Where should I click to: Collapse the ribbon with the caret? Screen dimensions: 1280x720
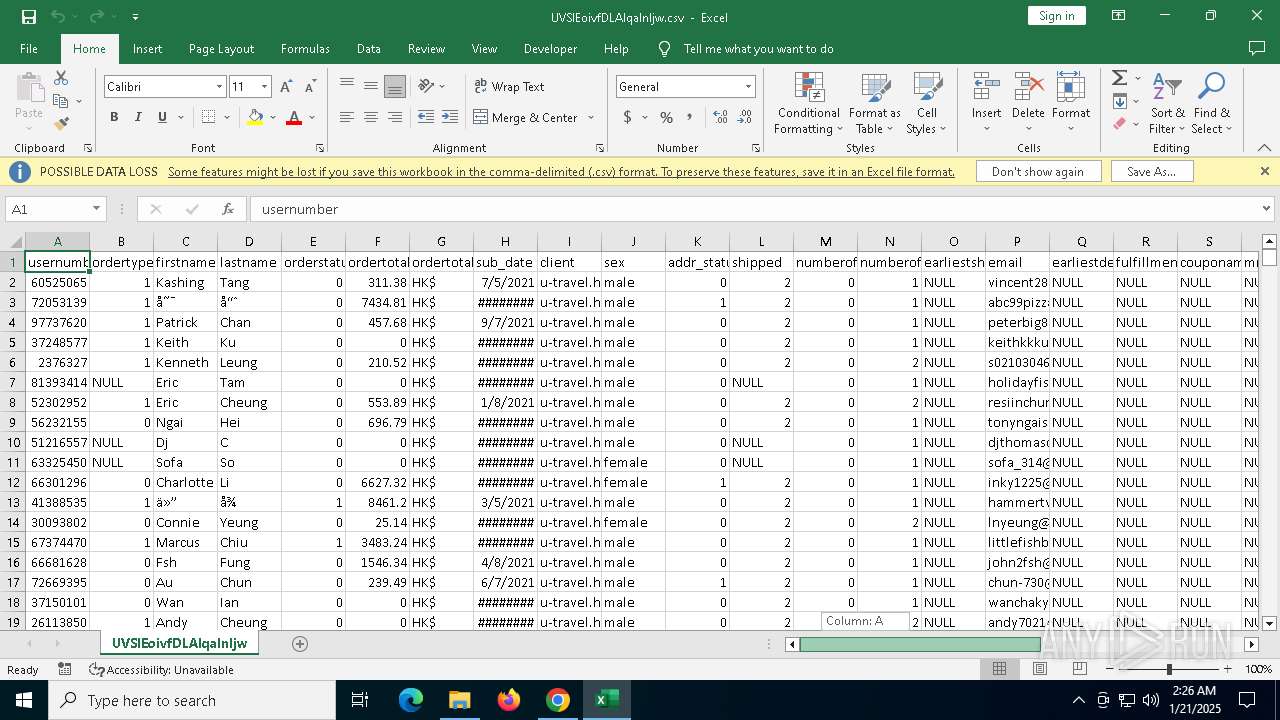tap(1264, 148)
